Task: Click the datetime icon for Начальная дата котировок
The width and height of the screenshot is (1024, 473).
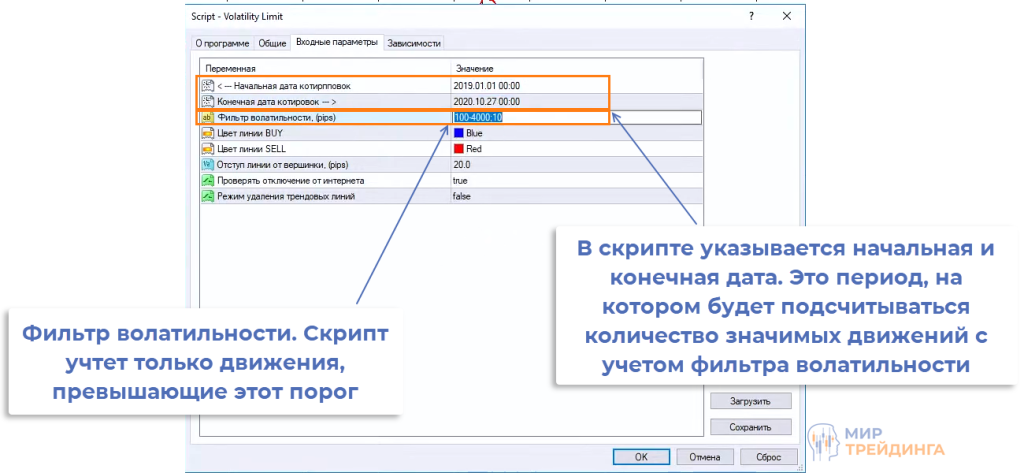Action: point(208,86)
